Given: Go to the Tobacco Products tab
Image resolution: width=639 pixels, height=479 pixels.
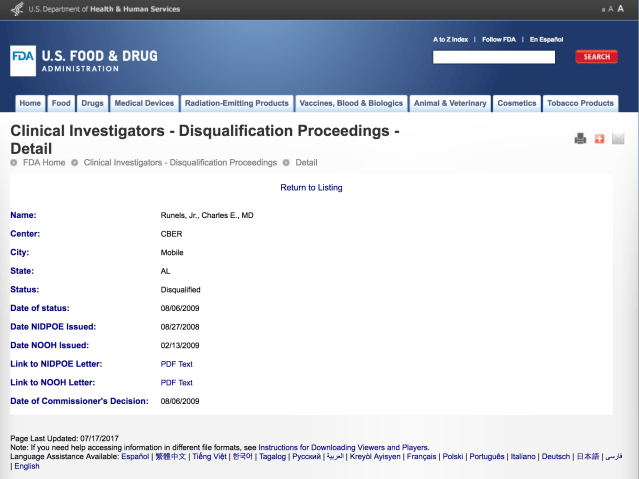Looking at the screenshot, I should pyautogui.click(x=580, y=103).
